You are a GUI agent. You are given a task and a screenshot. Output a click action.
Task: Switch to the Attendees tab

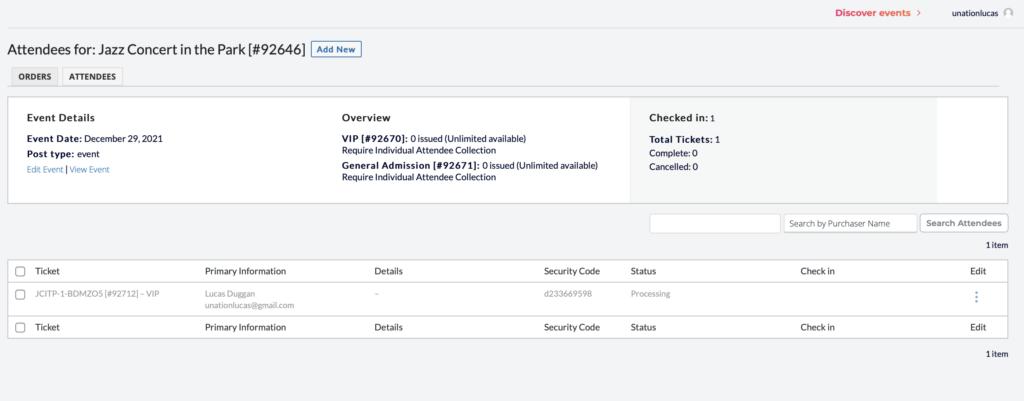point(92,76)
